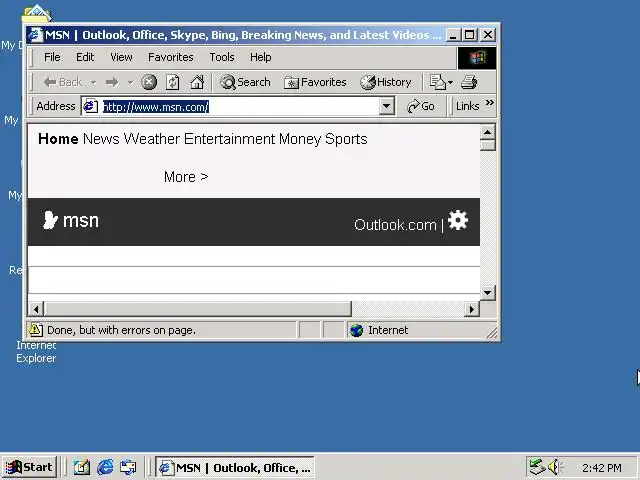The width and height of the screenshot is (640, 480).
Task: Open the News link
Action: pyautogui.click(x=101, y=139)
